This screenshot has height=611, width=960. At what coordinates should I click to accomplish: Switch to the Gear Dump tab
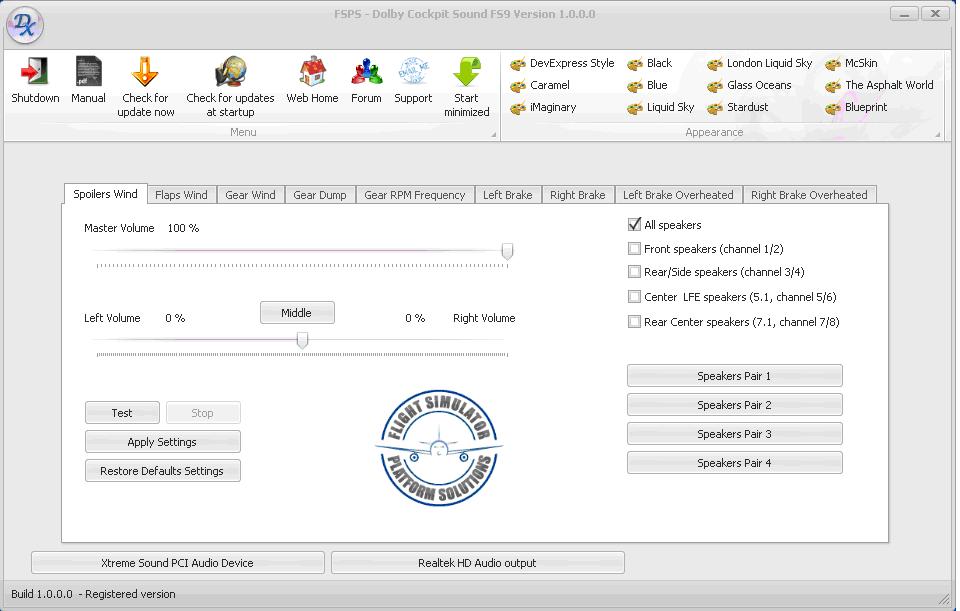[320, 195]
